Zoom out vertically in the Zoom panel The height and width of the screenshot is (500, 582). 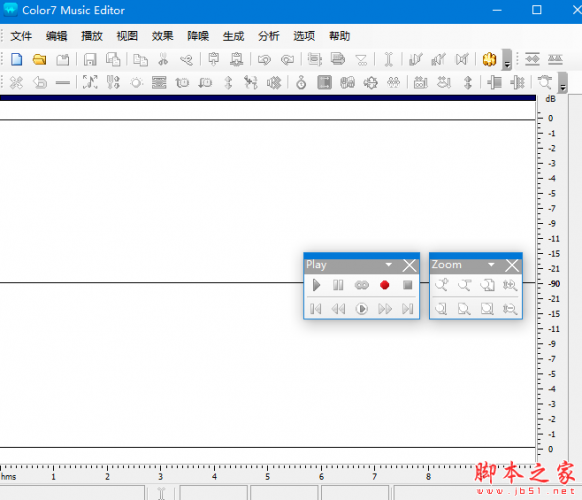click(x=510, y=309)
